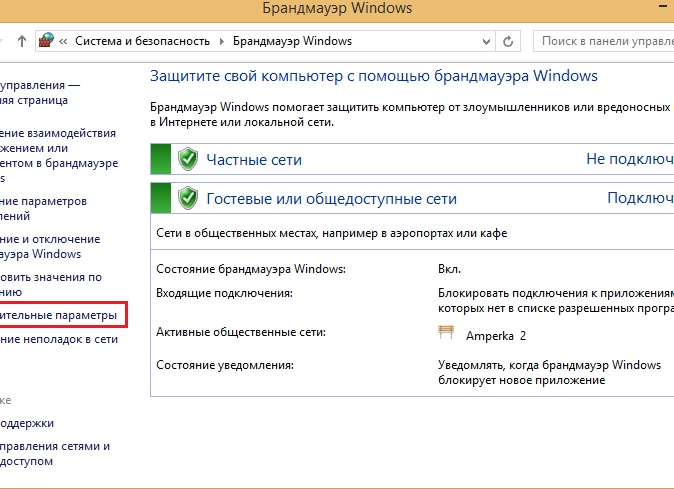Click Брандмауэр Windows breadcrumb
The image size is (674, 489).
(x=292, y=41)
